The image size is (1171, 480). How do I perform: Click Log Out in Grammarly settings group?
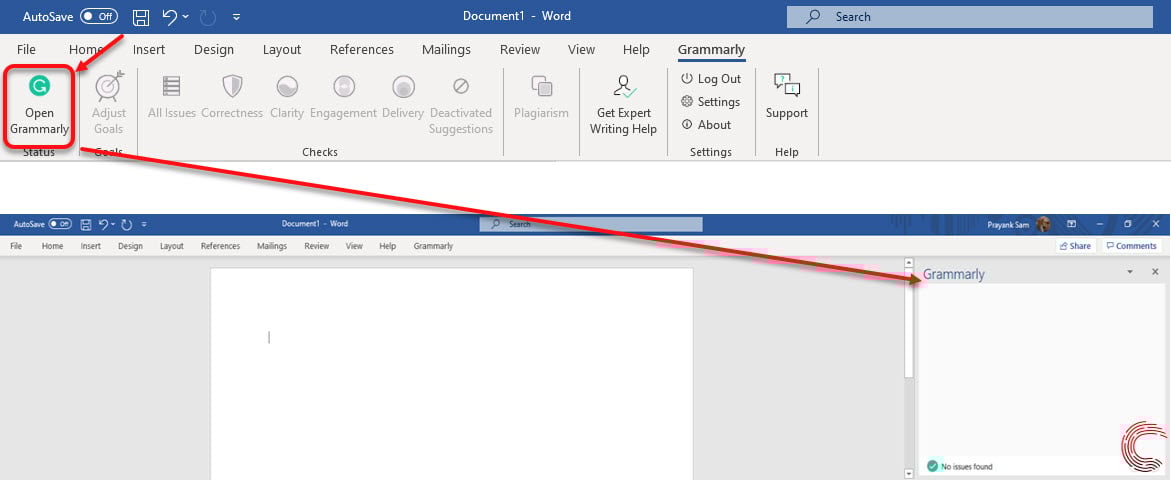pos(711,78)
